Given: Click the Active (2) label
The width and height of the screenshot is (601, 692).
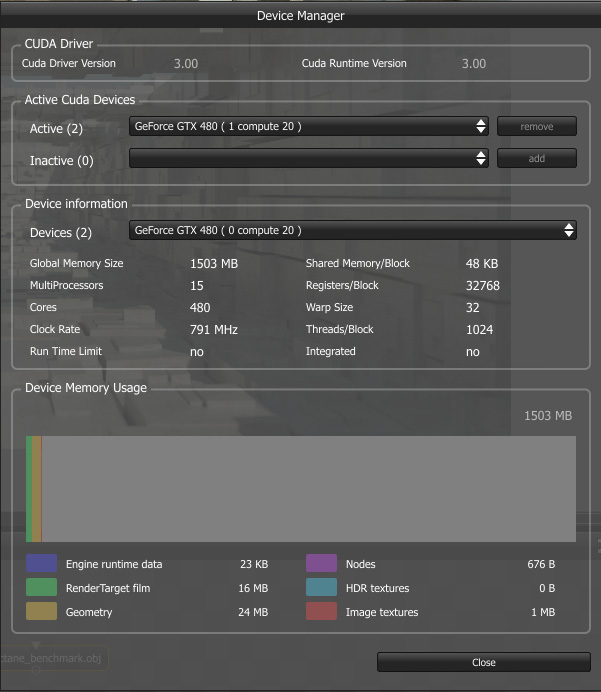Looking at the screenshot, I should [x=56, y=129].
